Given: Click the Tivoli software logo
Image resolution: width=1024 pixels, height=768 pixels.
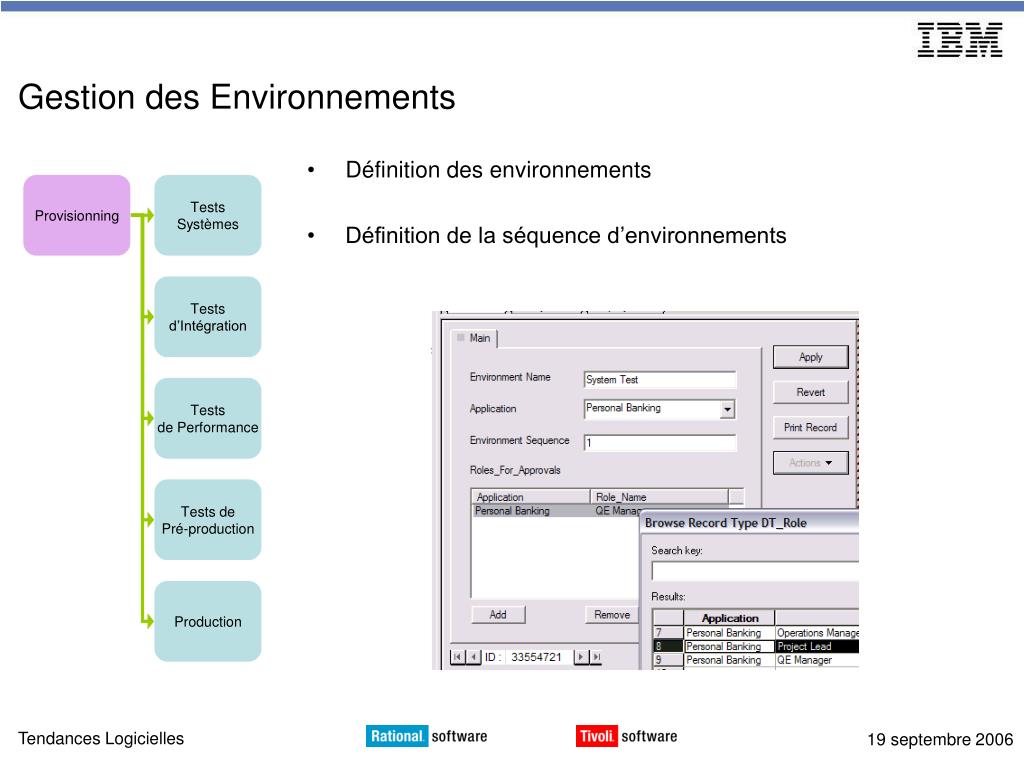Looking at the screenshot, I should pyautogui.click(x=626, y=736).
